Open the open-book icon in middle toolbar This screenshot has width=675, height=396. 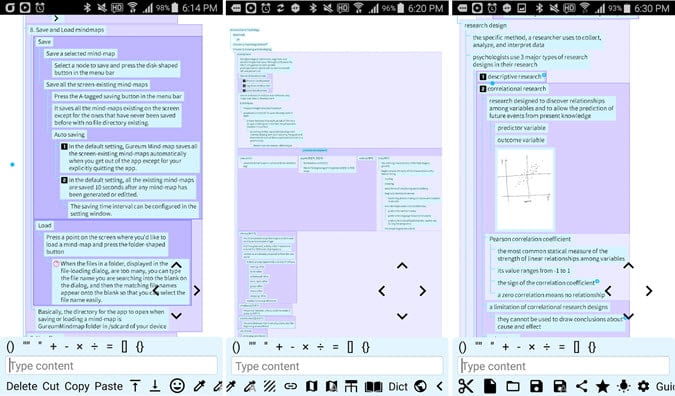coord(373,386)
